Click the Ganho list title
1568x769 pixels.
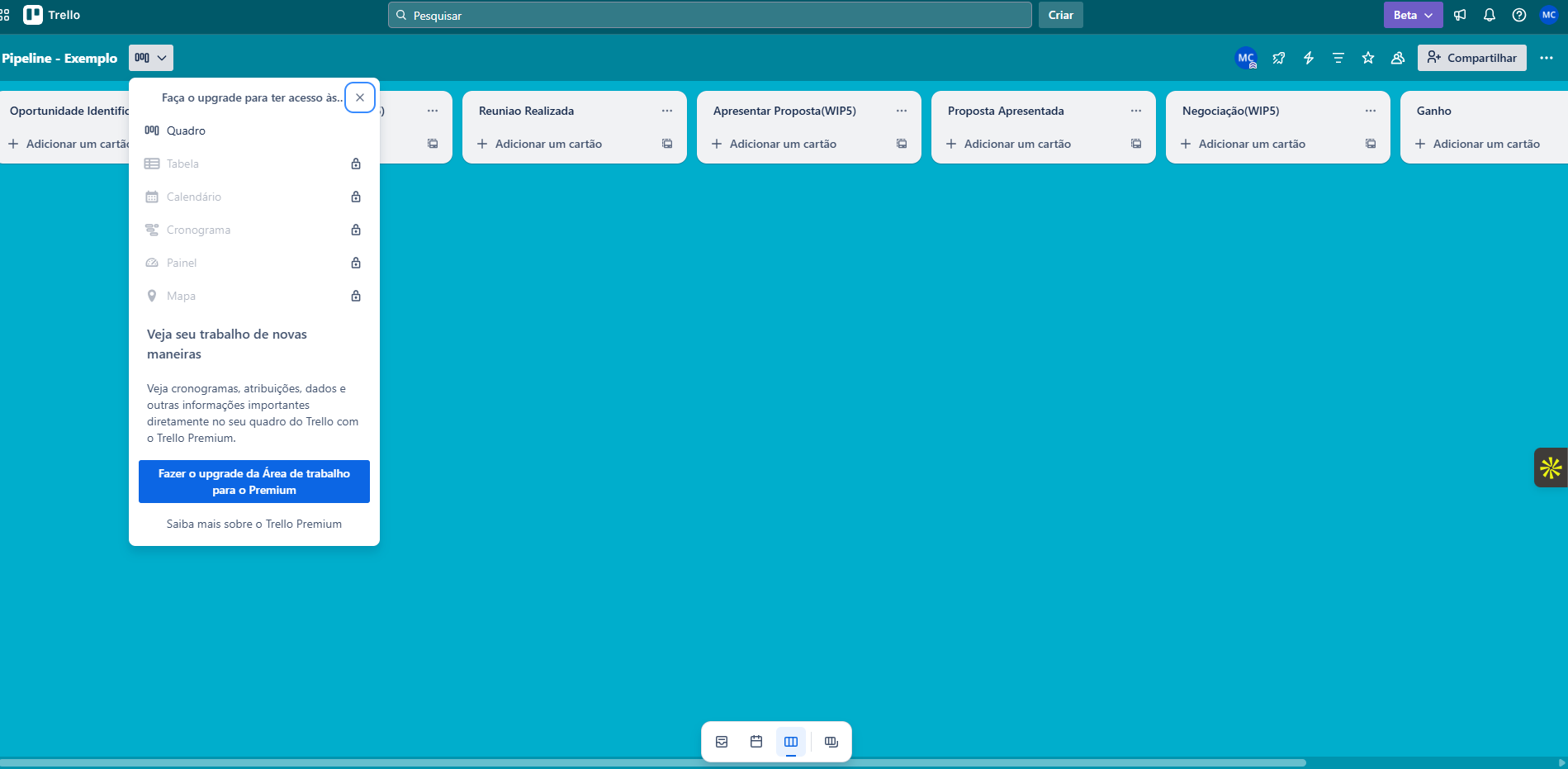pyautogui.click(x=1434, y=111)
